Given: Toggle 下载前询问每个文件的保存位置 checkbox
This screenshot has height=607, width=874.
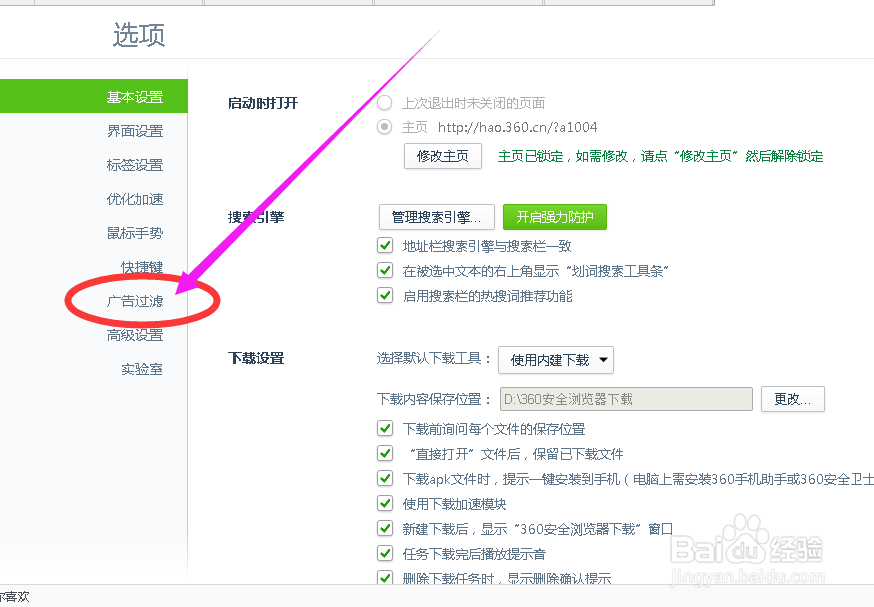Looking at the screenshot, I should coord(385,428).
